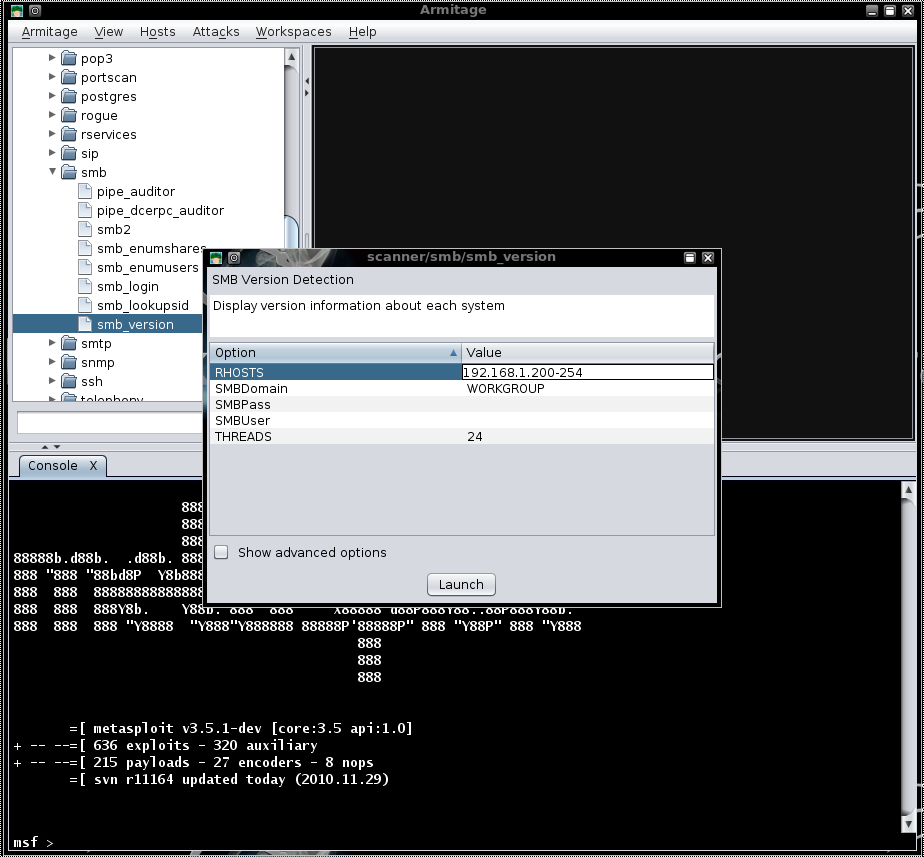Viewport: 924px width, 857px height.
Task: Click the postgres folder icon
Action: [x=69, y=96]
